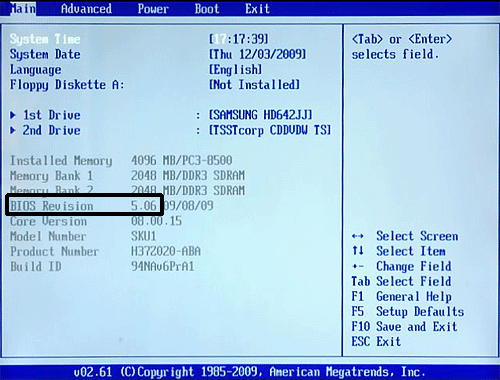Click the Model Number label
Viewport: 500px width, 380px height.
click(x=48, y=236)
